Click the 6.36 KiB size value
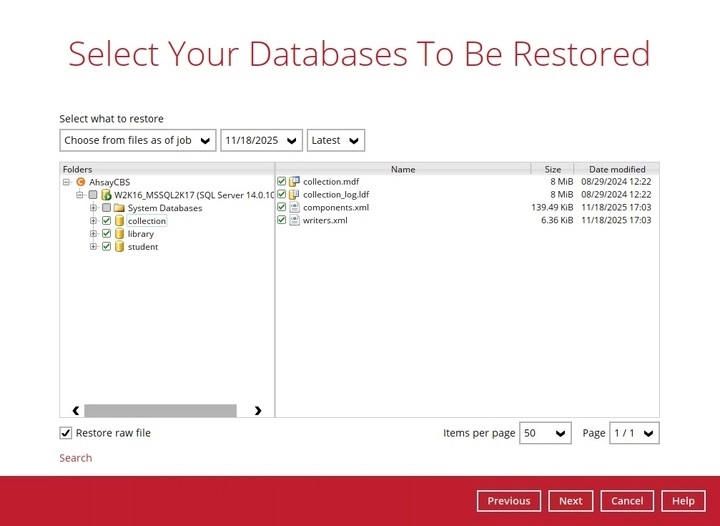The width and height of the screenshot is (720, 526). coord(557,220)
